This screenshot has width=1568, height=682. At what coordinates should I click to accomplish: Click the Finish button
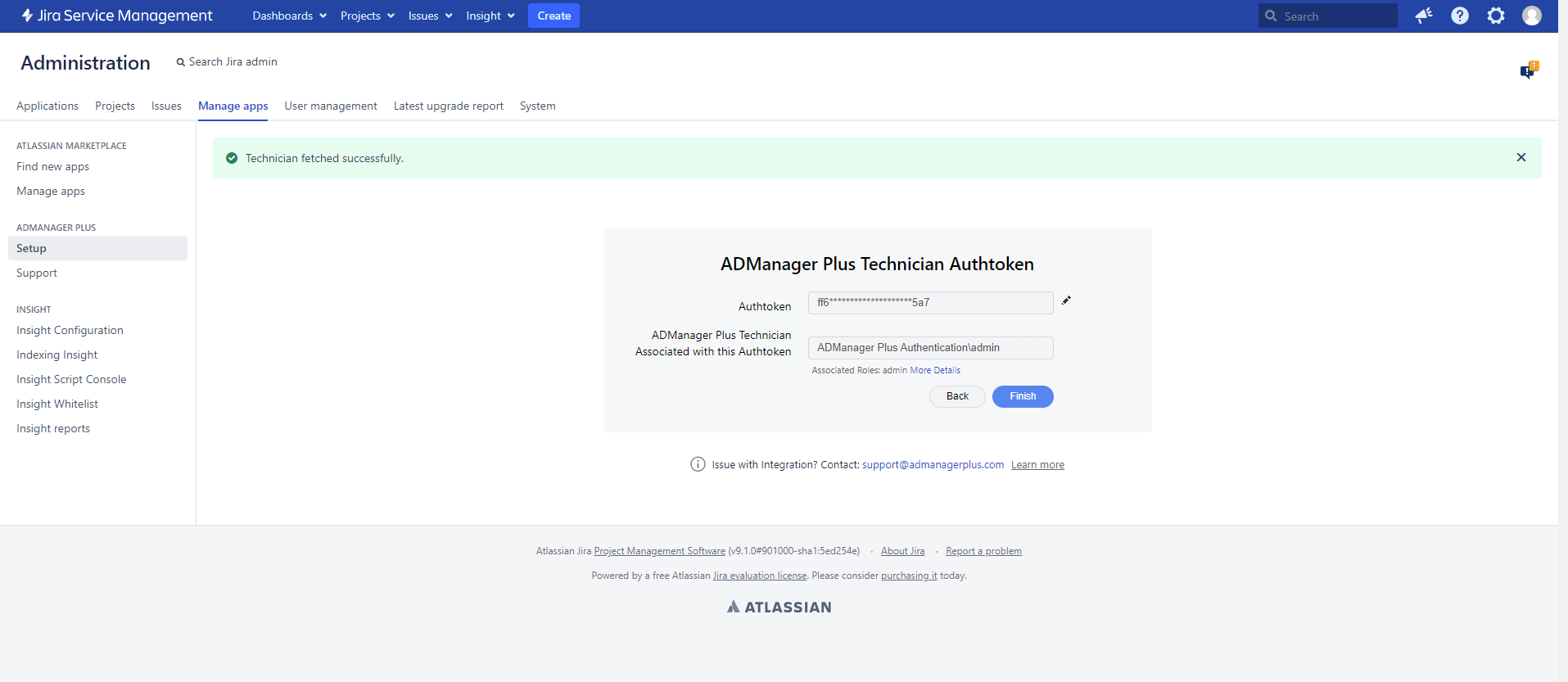1023,396
